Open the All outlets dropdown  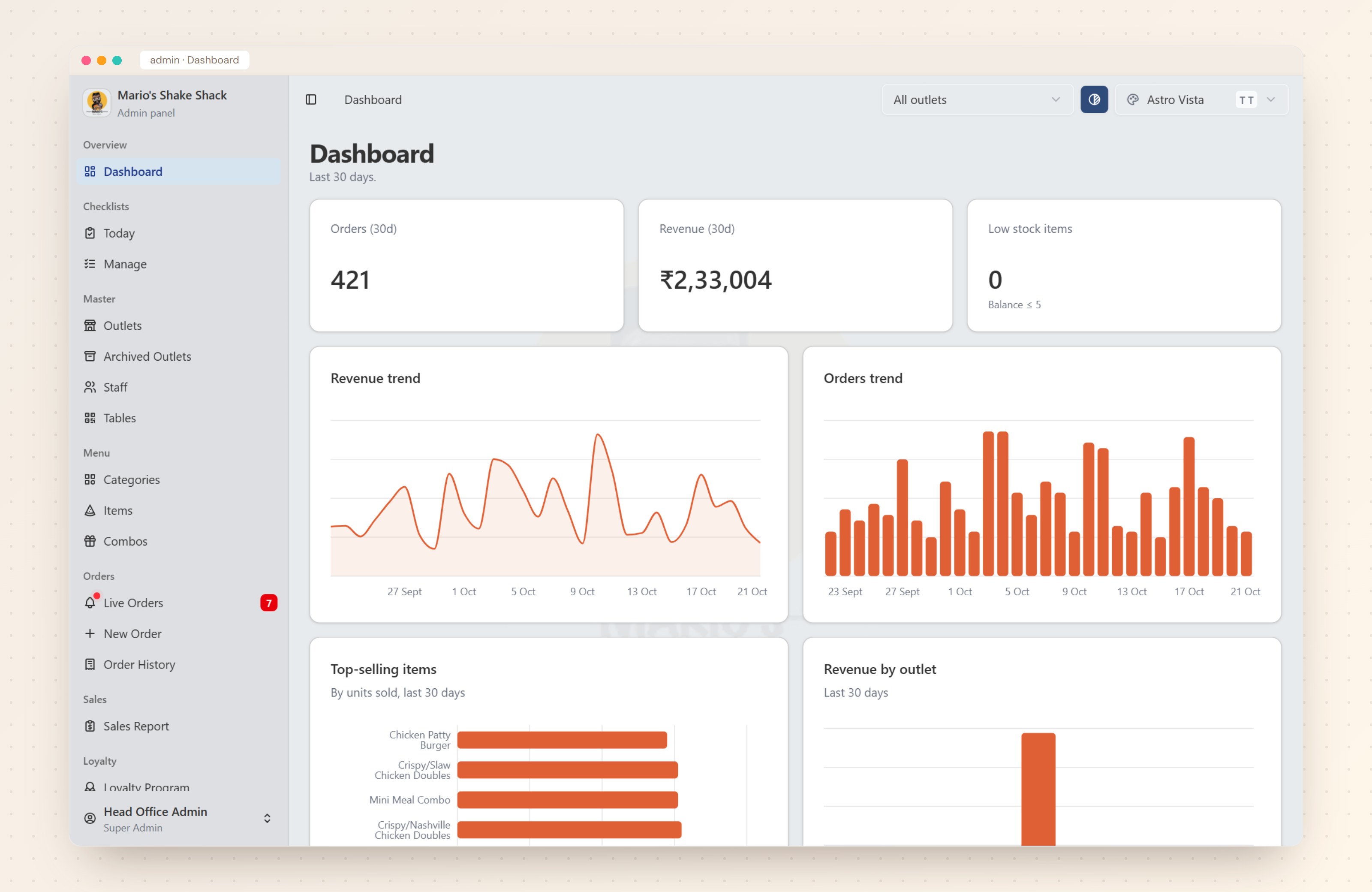click(x=977, y=100)
